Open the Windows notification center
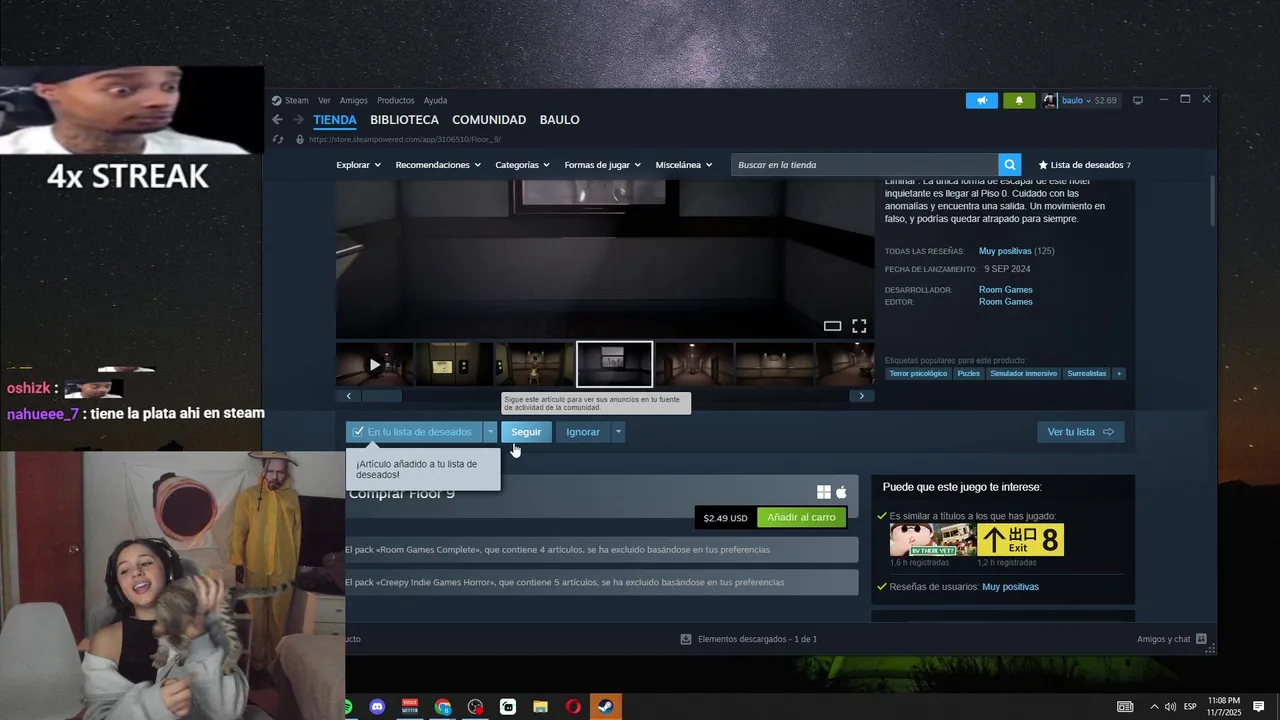This screenshot has width=1280, height=720. tap(1259, 707)
